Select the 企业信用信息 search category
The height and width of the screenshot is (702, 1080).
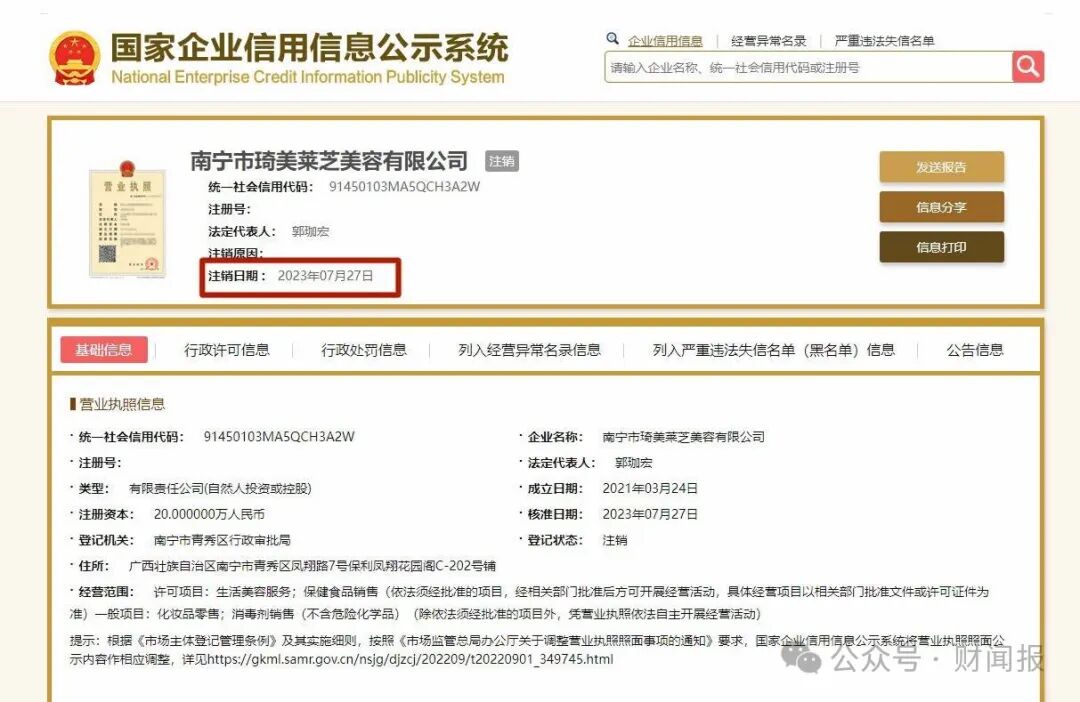coord(665,41)
